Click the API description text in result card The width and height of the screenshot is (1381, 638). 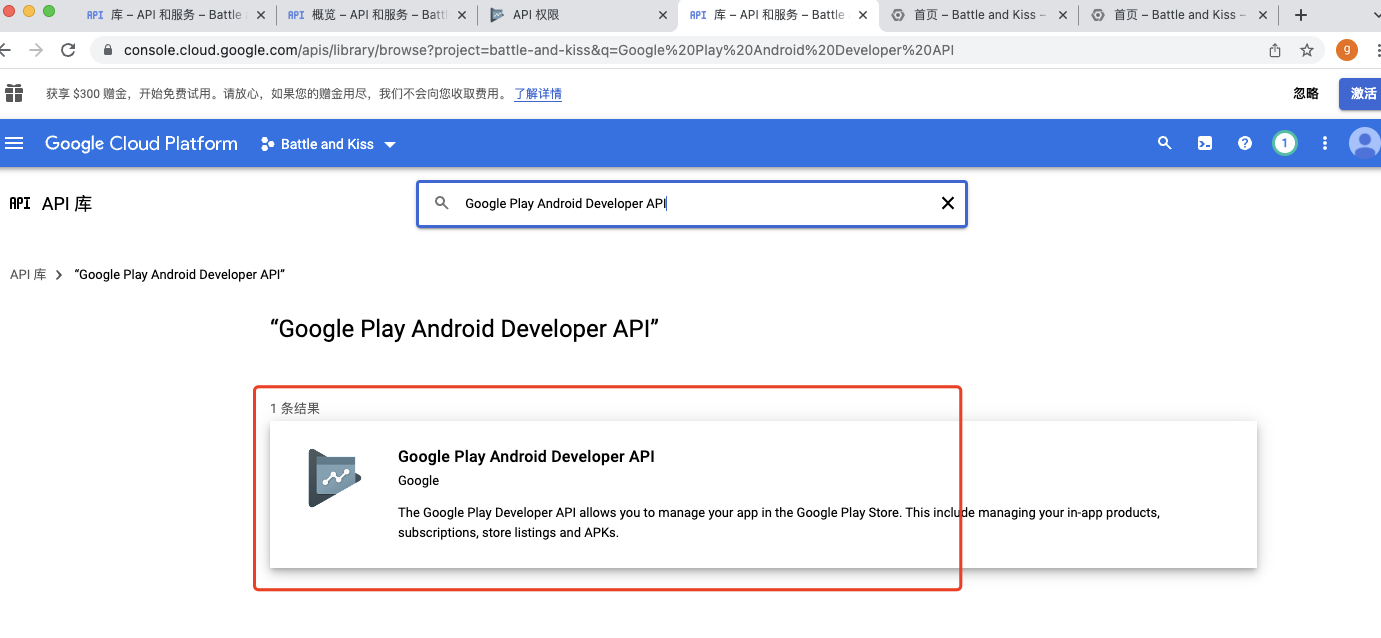(779, 522)
